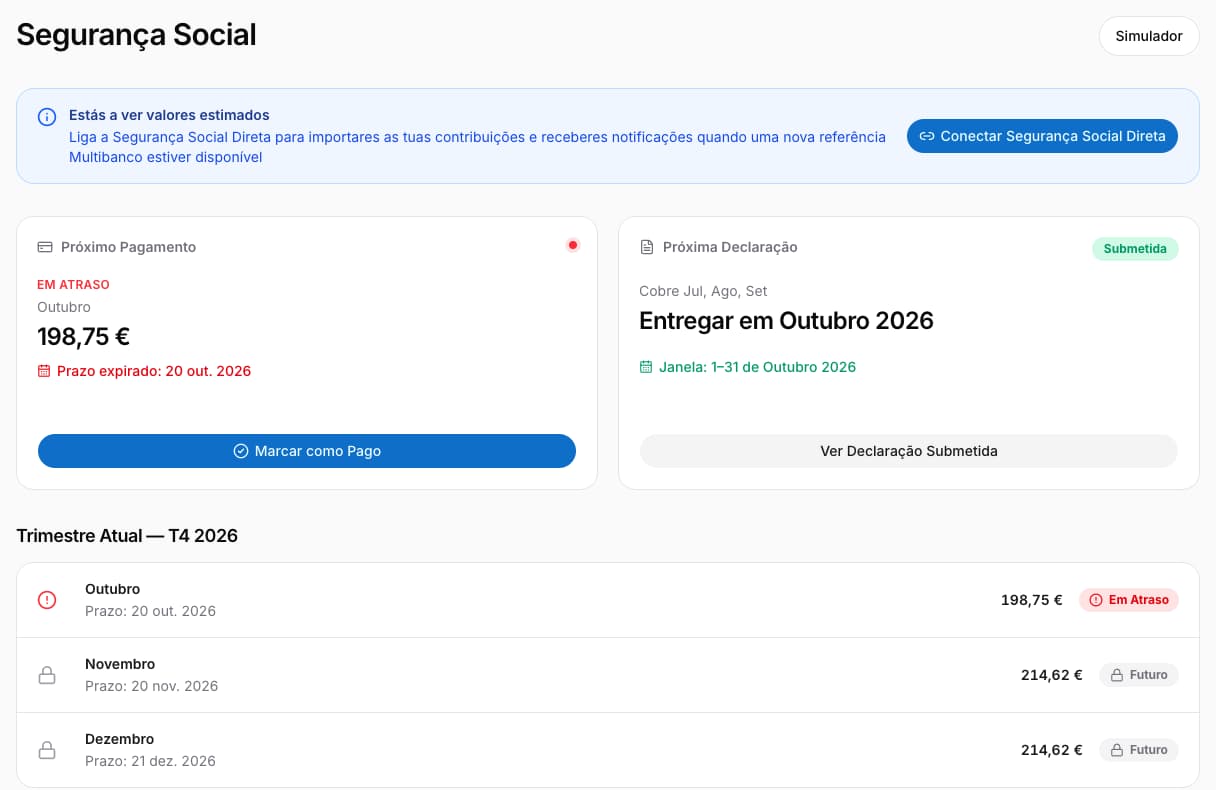Click the lock icon in the Novembro row
This screenshot has height=790, width=1216.
pyautogui.click(x=47, y=675)
